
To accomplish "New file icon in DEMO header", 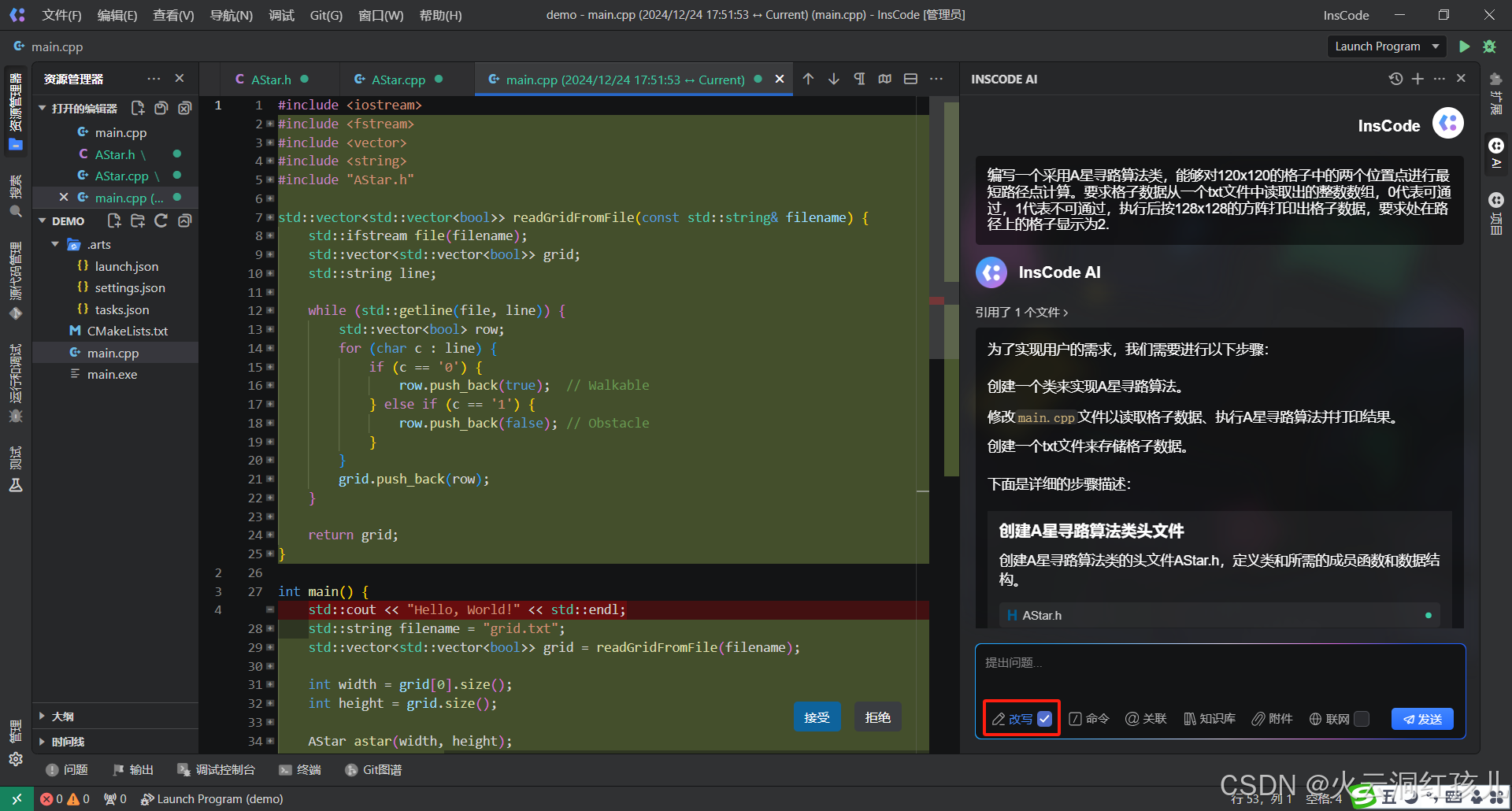I will click(x=114, y=220).
